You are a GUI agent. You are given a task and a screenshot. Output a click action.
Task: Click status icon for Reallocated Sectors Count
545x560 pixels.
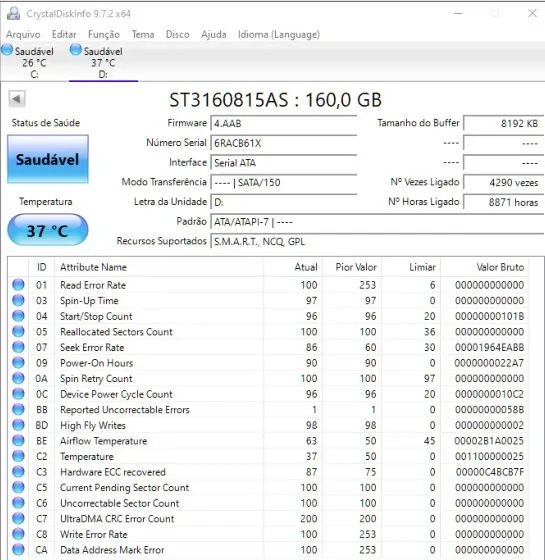click(x=18, y=331)
